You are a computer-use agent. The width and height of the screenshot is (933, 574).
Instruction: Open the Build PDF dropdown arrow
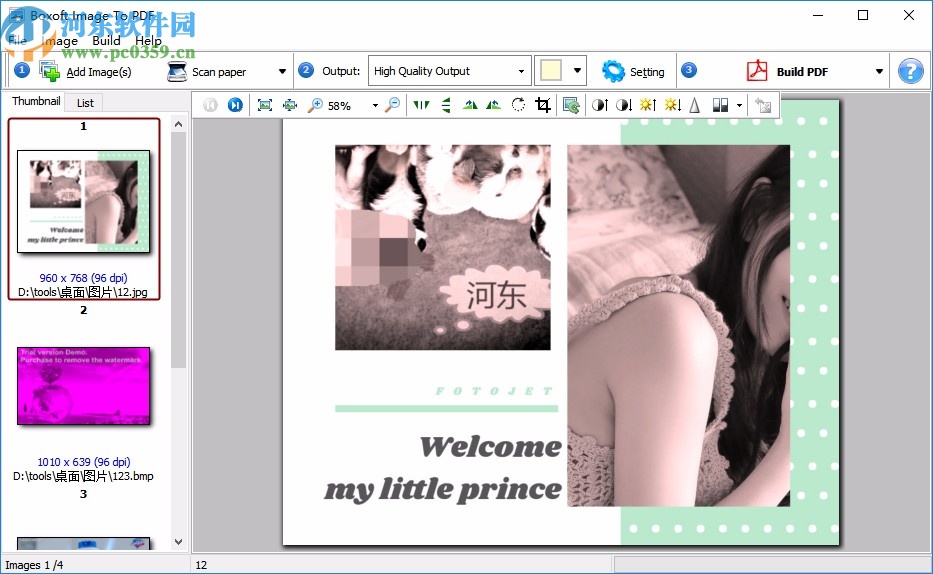[x=879, y=71]
